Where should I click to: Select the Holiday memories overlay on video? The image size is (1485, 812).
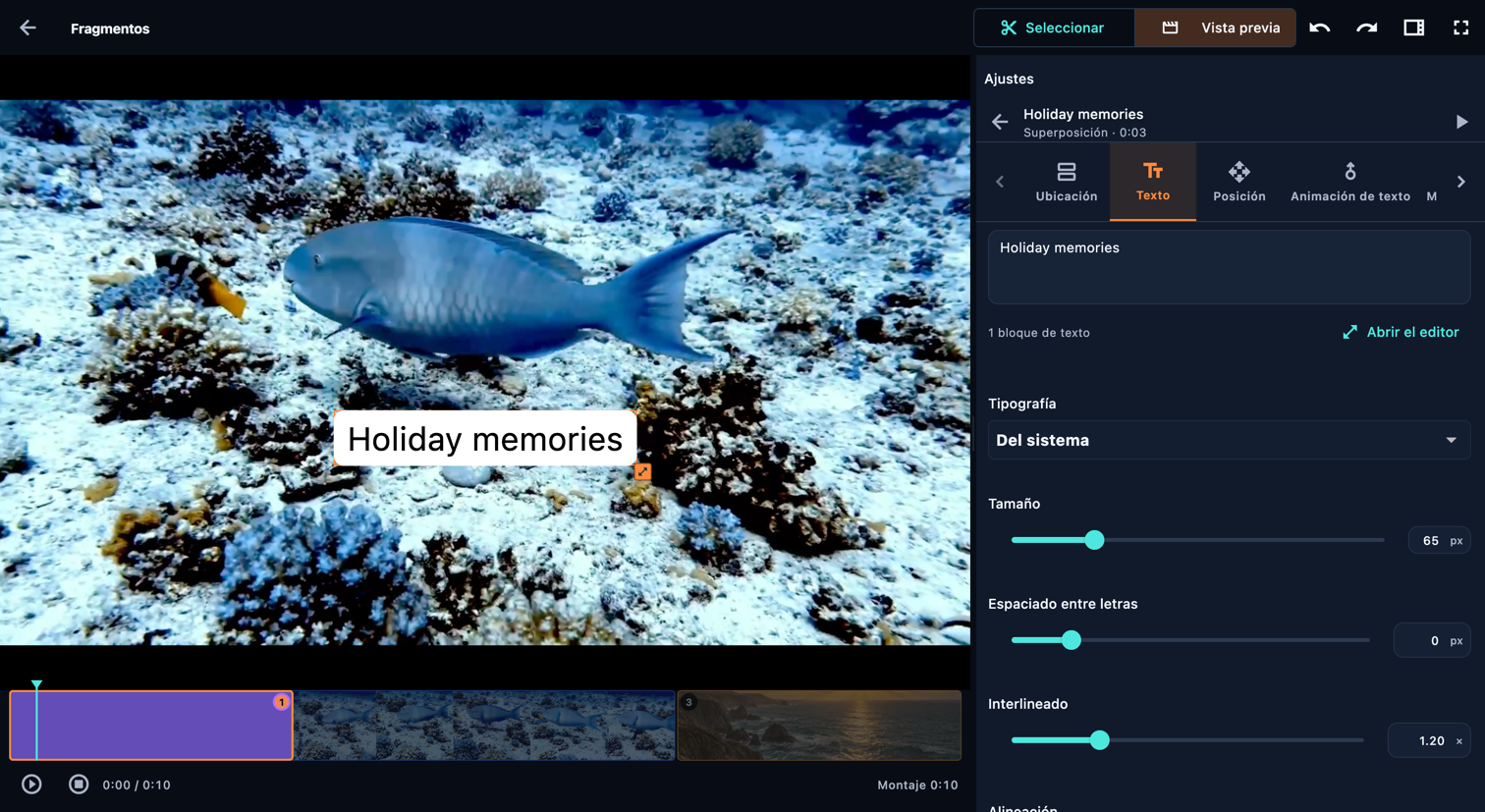pos(485,439)
